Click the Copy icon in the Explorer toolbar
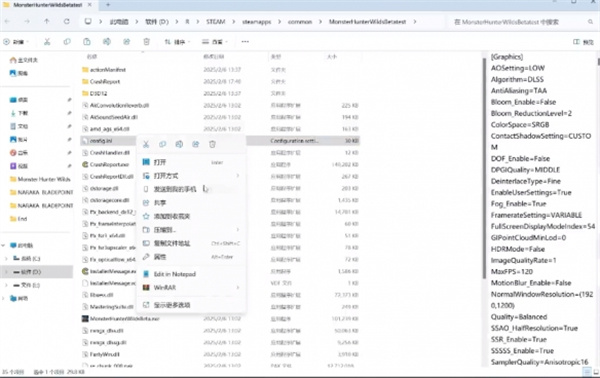The width and height of the screenshot is (600, 378). click(67, 42)
